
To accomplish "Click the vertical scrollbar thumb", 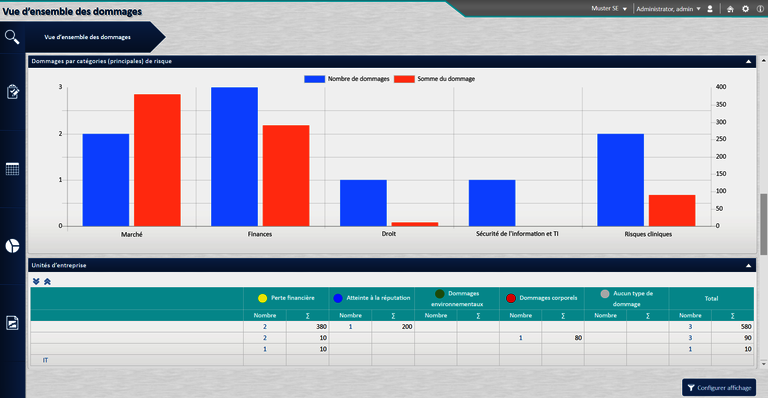I will click(x=764, y=224).
